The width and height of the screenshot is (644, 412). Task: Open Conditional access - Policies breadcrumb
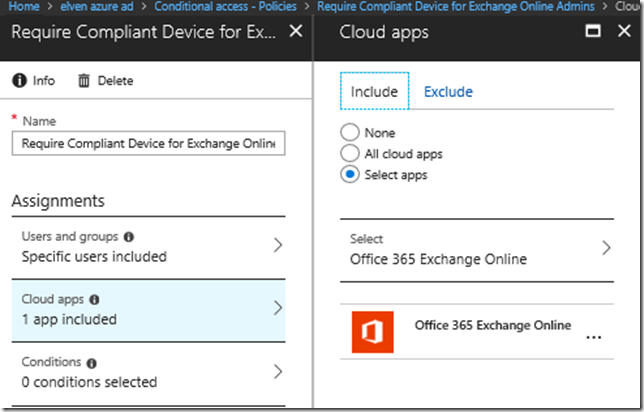225,6
